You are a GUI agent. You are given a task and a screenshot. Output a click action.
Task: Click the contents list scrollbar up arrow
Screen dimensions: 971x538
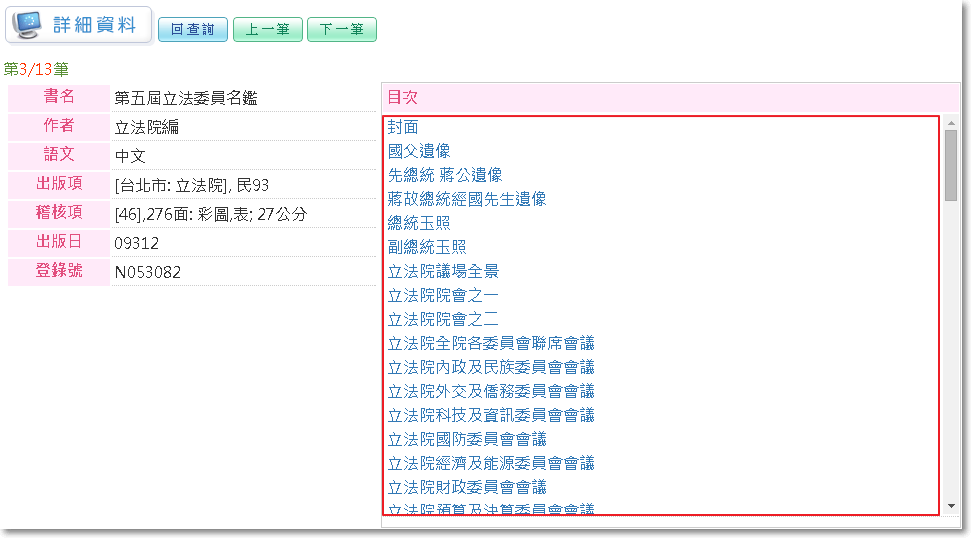pyautogui.click(x=951, y=122)
